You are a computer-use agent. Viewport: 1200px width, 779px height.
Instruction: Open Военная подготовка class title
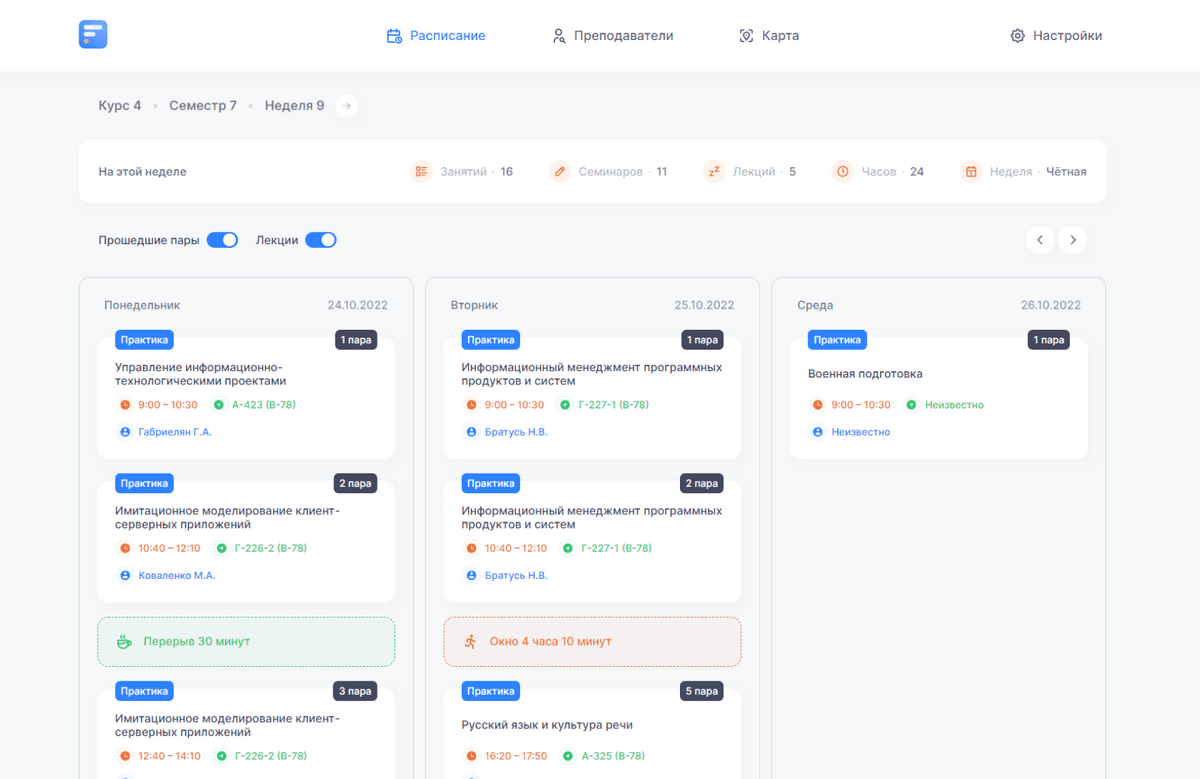click(865, 374)
